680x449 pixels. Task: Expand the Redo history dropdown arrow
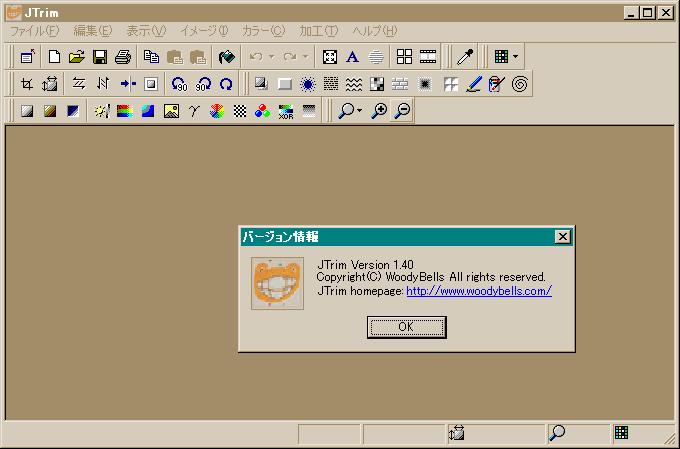click(x=305, y=56)
